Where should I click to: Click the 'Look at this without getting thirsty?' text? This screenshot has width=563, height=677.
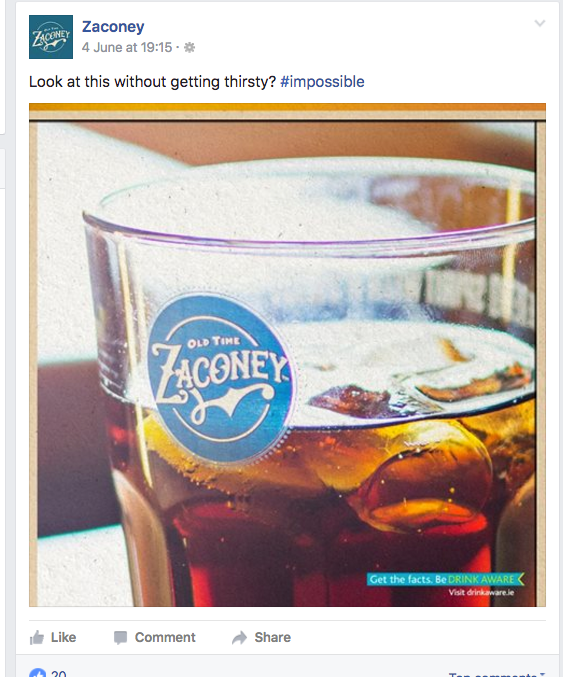(152, 82)
